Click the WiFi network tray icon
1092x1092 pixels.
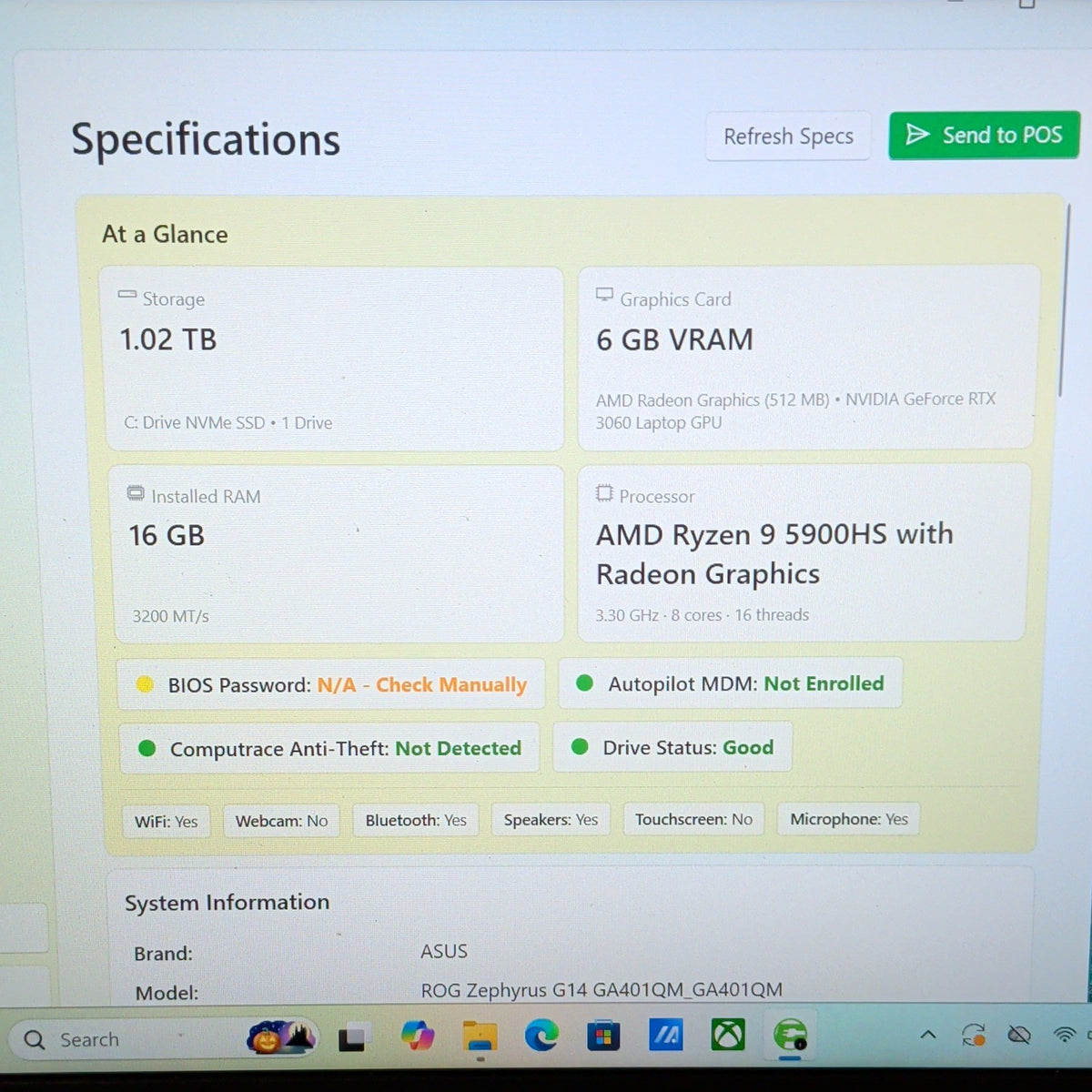(1064, 1035)
